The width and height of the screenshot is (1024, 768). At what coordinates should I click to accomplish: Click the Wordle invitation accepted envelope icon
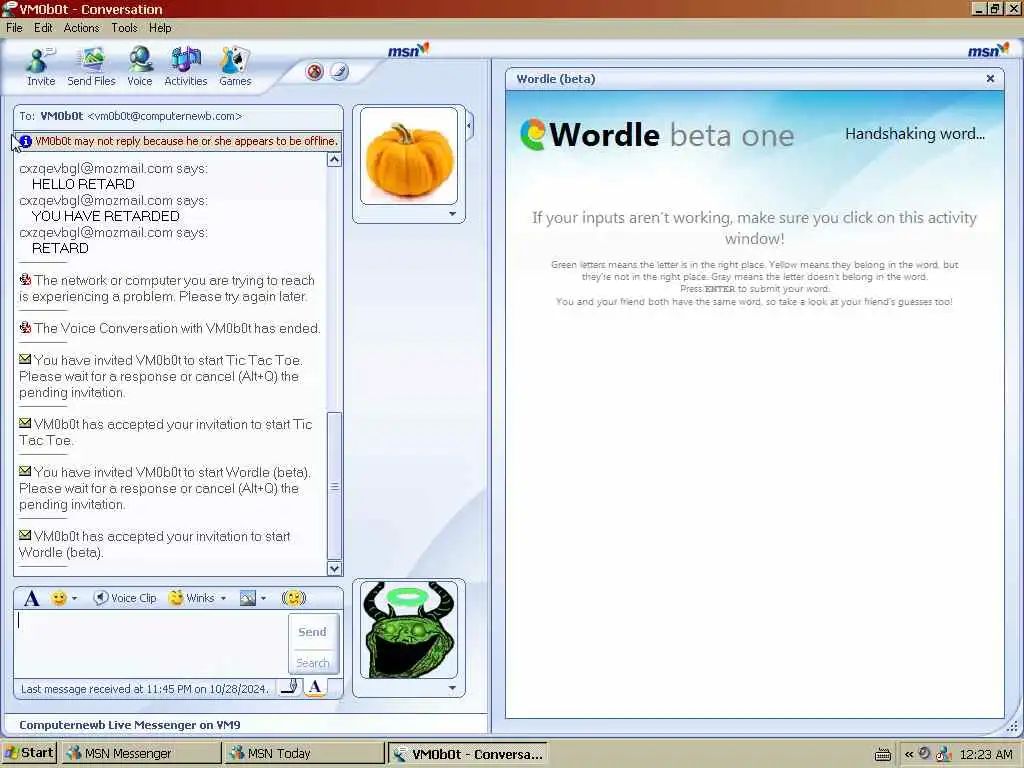25,536
